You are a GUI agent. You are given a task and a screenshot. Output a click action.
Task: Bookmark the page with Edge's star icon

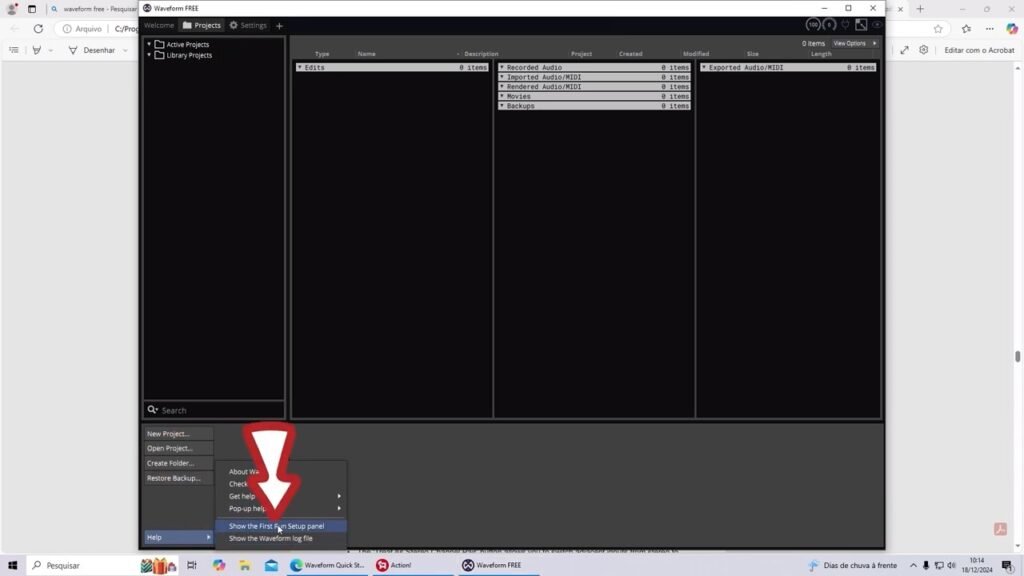pyautogui.click(x=938, y=29)
